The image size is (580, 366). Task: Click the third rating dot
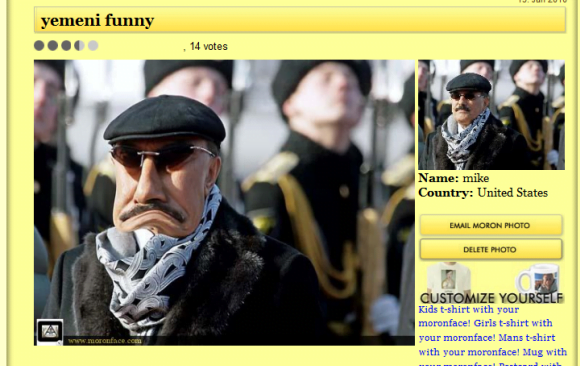click(x=66, y=46)
